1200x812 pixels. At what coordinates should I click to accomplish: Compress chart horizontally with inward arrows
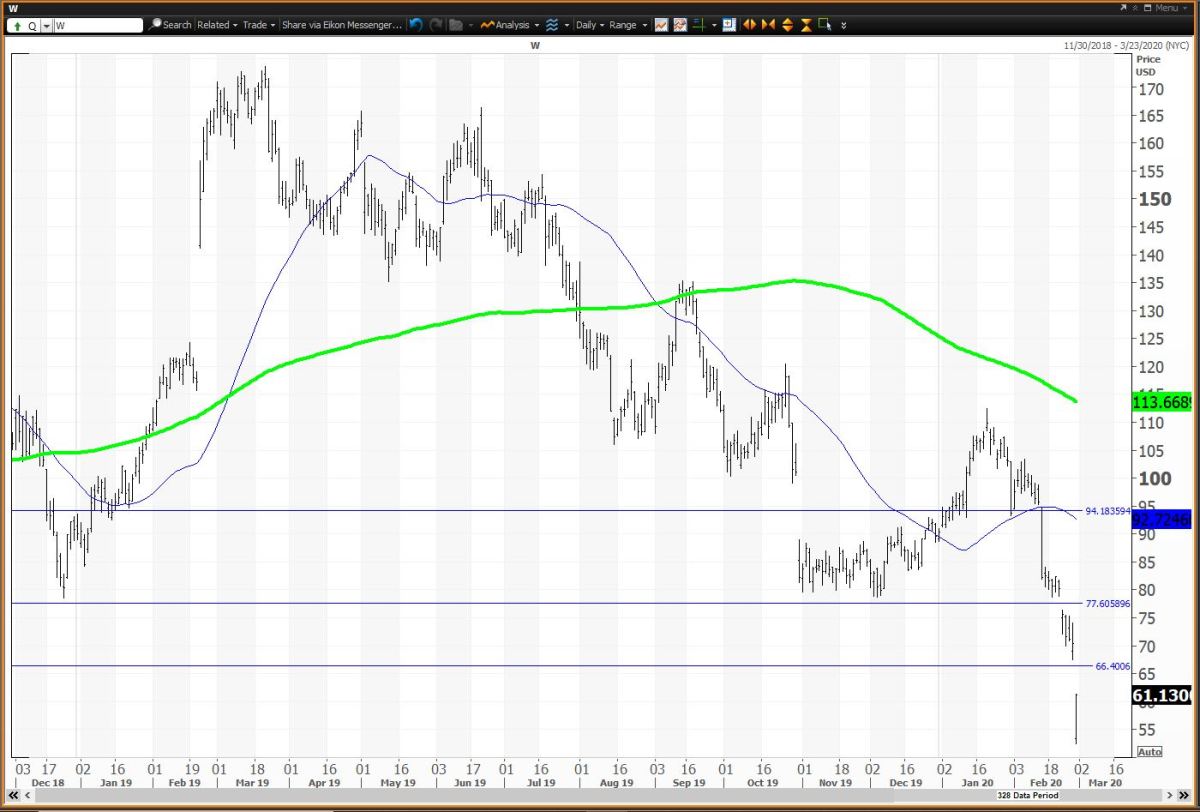click(x=768, y=25)
